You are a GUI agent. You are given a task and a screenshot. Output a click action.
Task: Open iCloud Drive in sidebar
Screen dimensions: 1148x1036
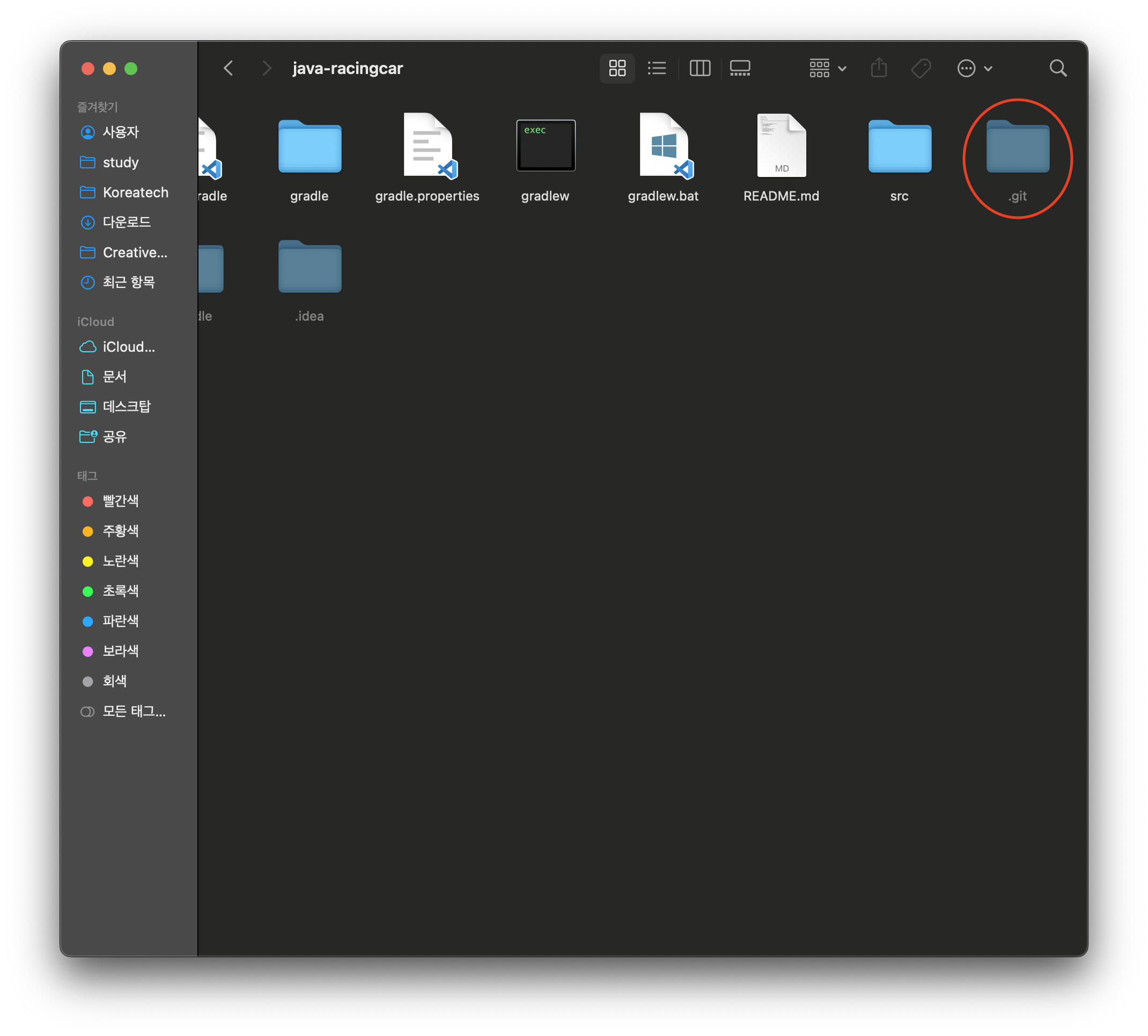pos(128,346)
